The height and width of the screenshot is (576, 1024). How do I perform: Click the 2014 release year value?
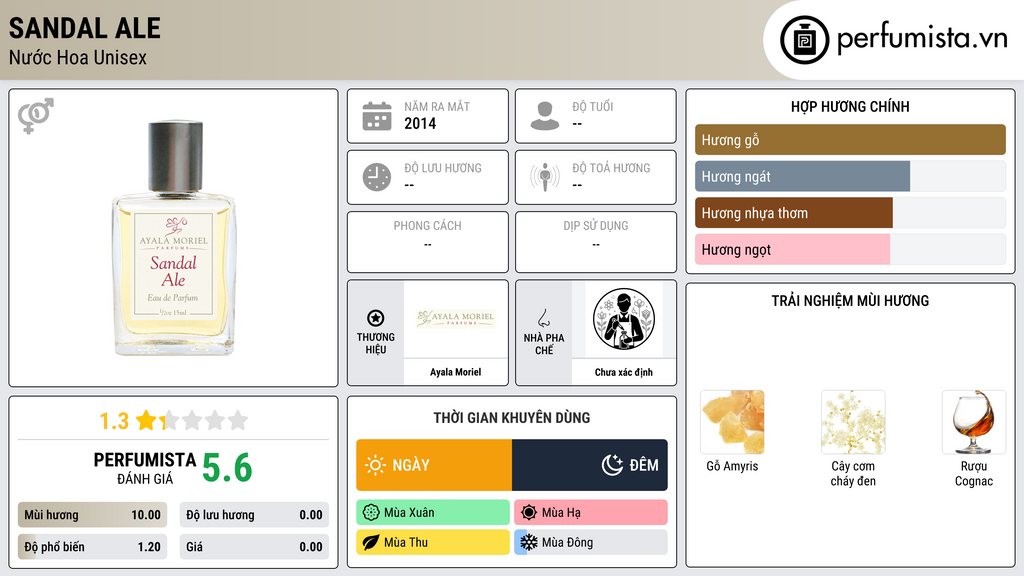tap(420, 123)
